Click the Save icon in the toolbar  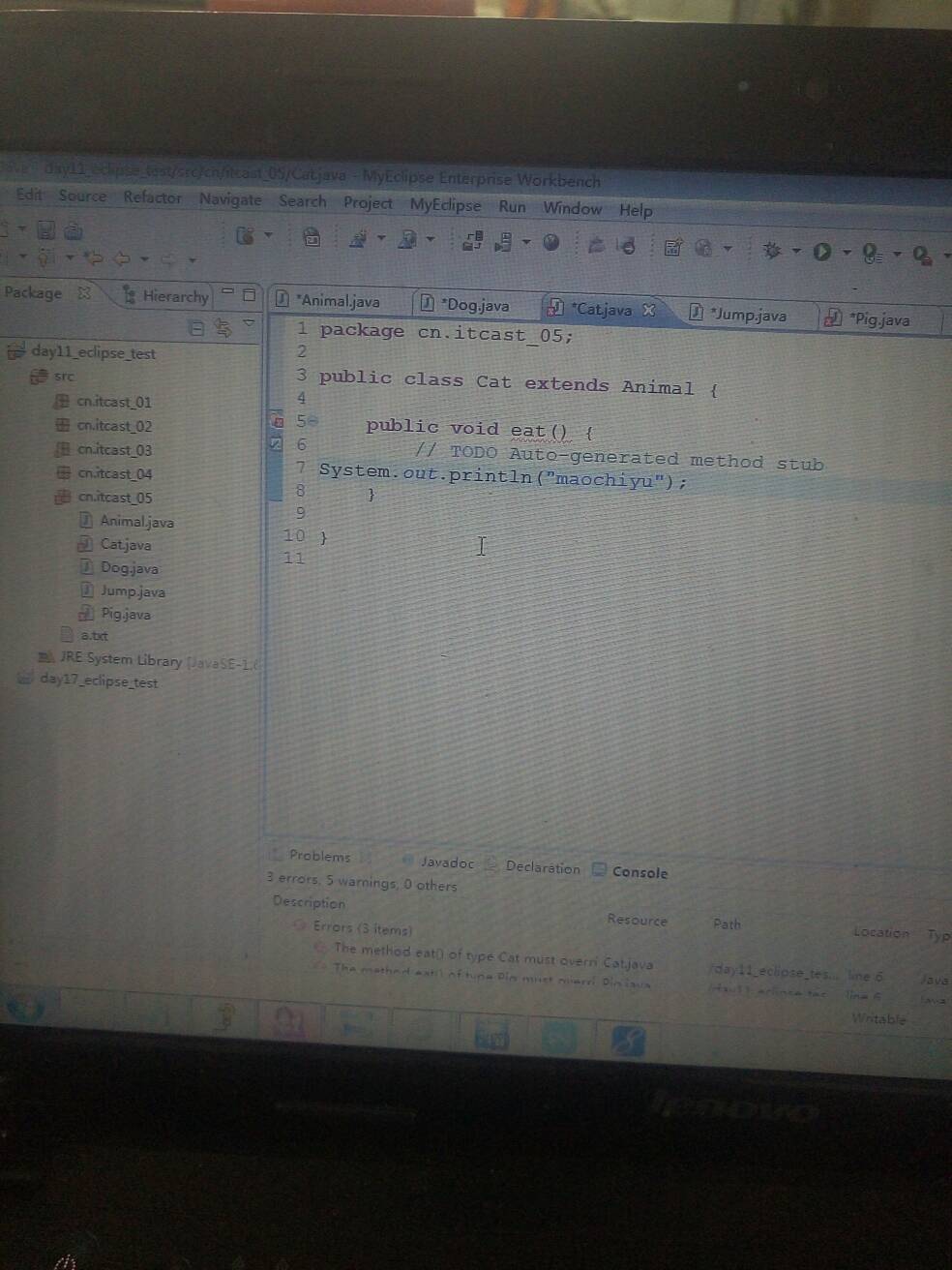point(45,230)
